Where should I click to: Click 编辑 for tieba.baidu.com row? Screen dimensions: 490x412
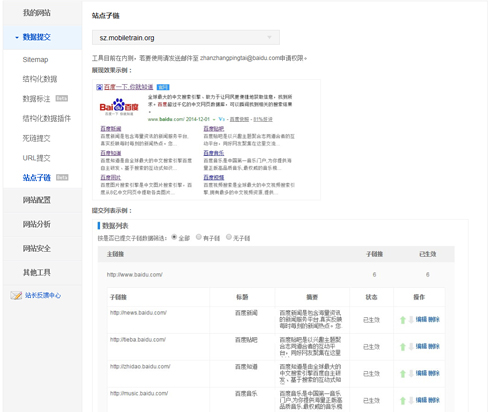point(421,346)
